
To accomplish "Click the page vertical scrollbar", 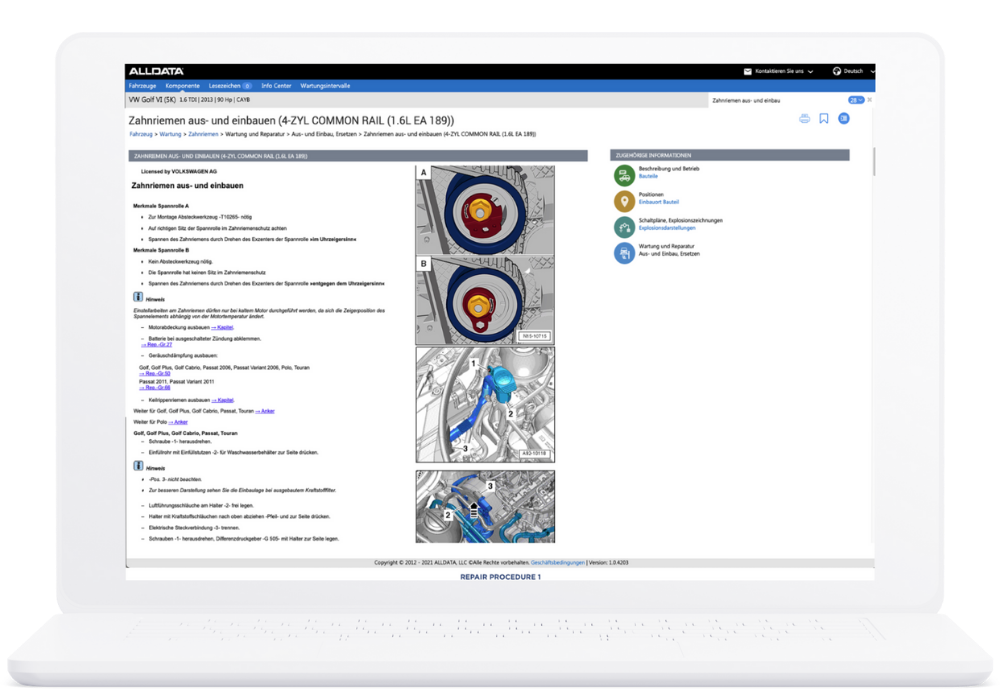I will tap(874, 162).
